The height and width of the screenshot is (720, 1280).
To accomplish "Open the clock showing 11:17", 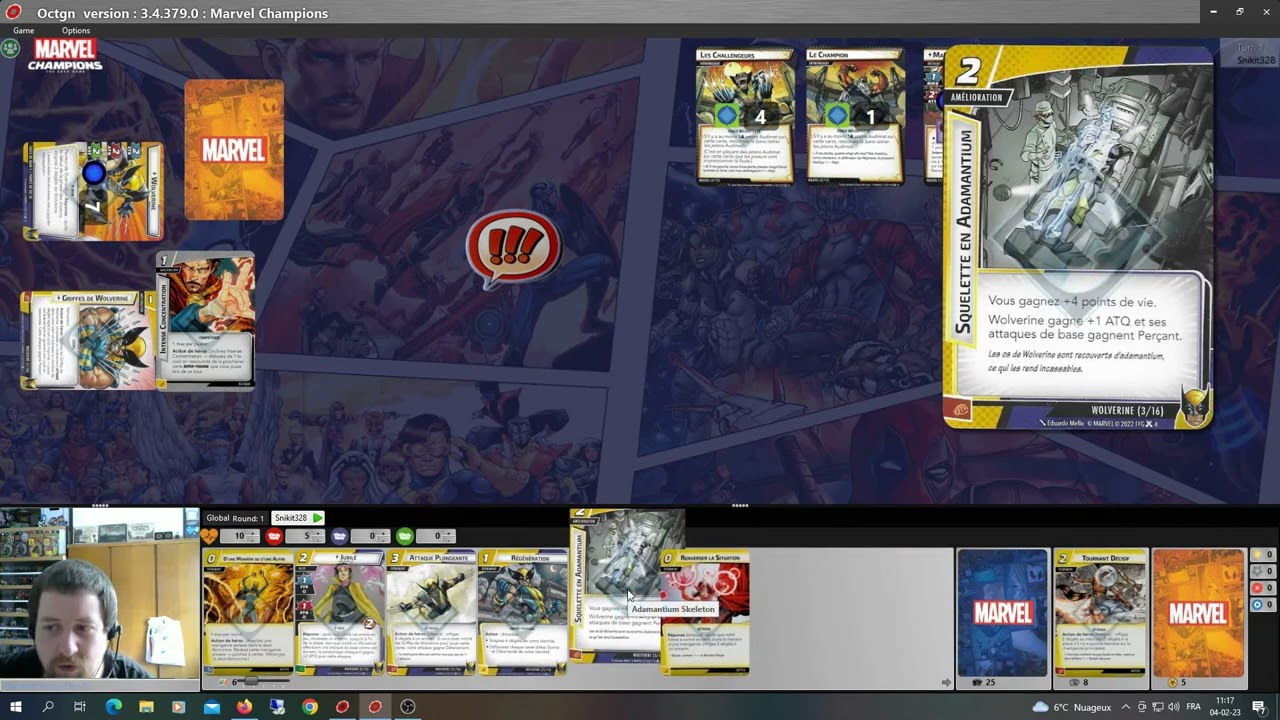I will tap(1225, 706).
